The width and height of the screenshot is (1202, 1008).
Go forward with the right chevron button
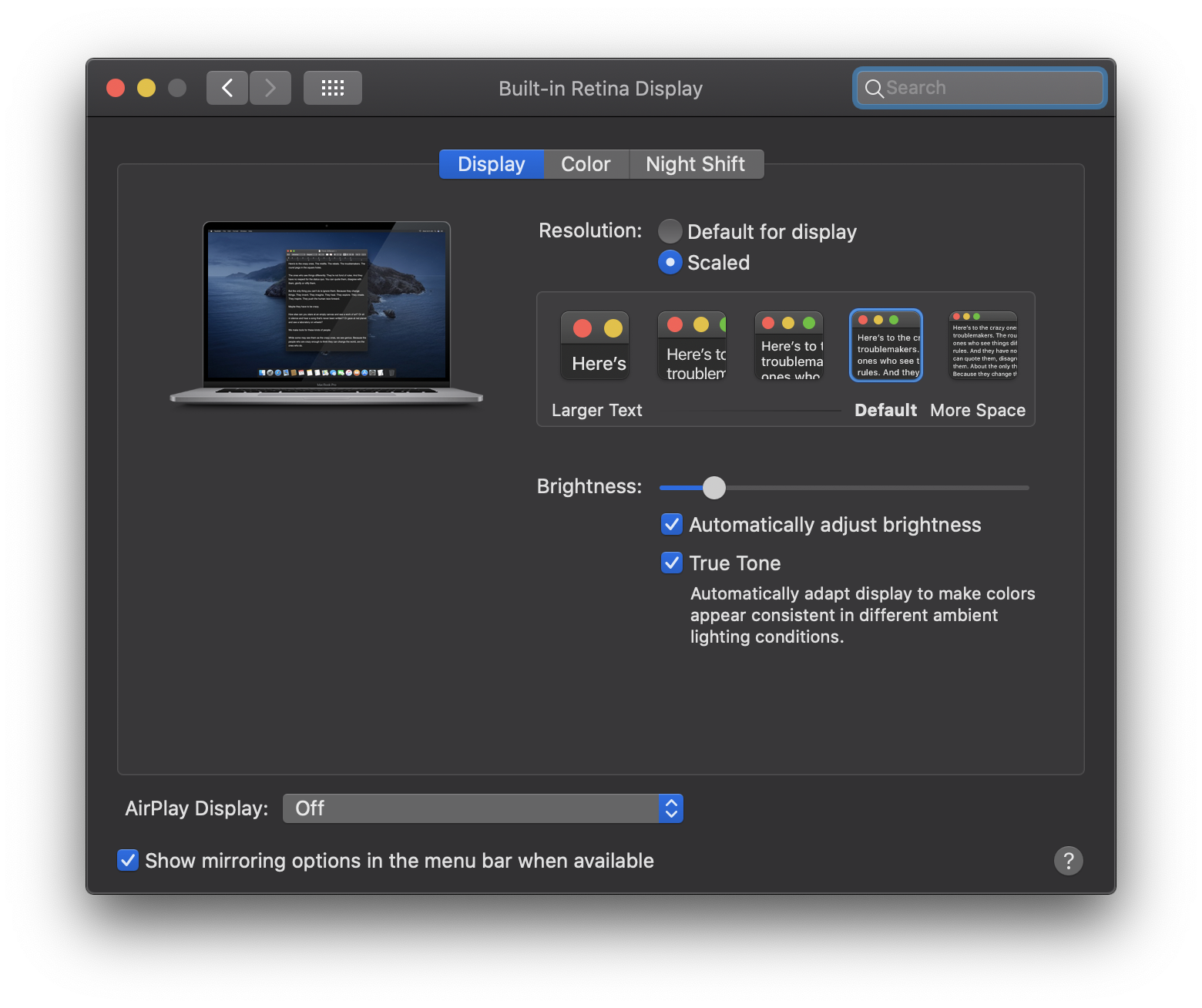coord(270,88)
